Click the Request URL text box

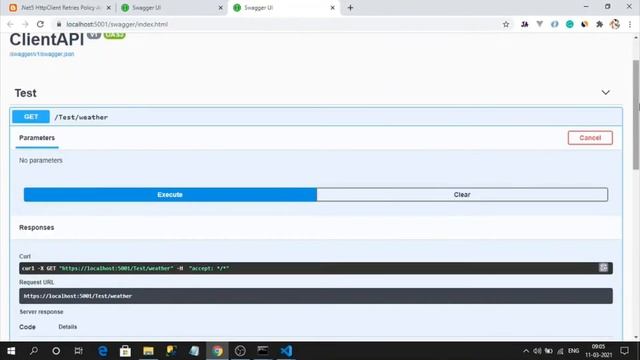pyautogui.click(x=316, y=296)
